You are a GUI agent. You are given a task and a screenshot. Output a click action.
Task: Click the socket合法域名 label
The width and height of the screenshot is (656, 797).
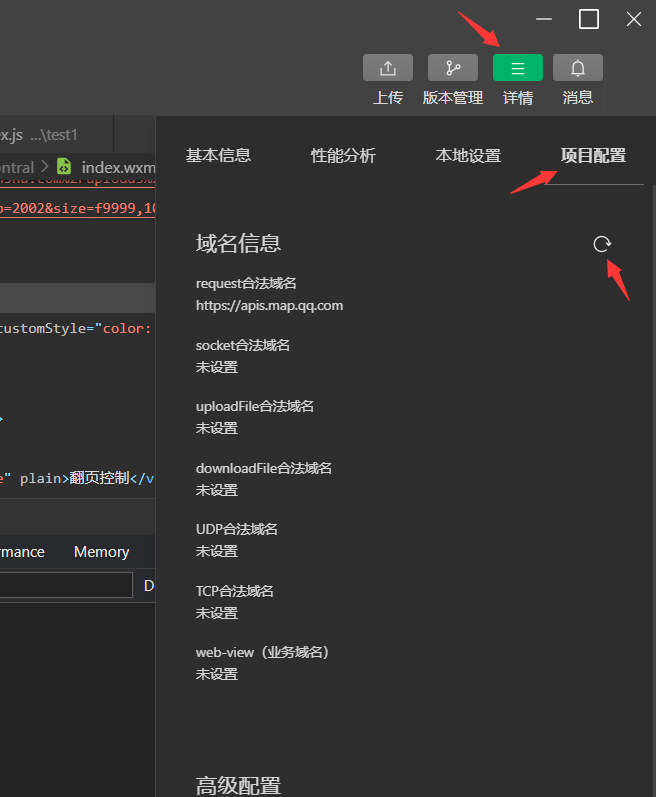[243, 345]
